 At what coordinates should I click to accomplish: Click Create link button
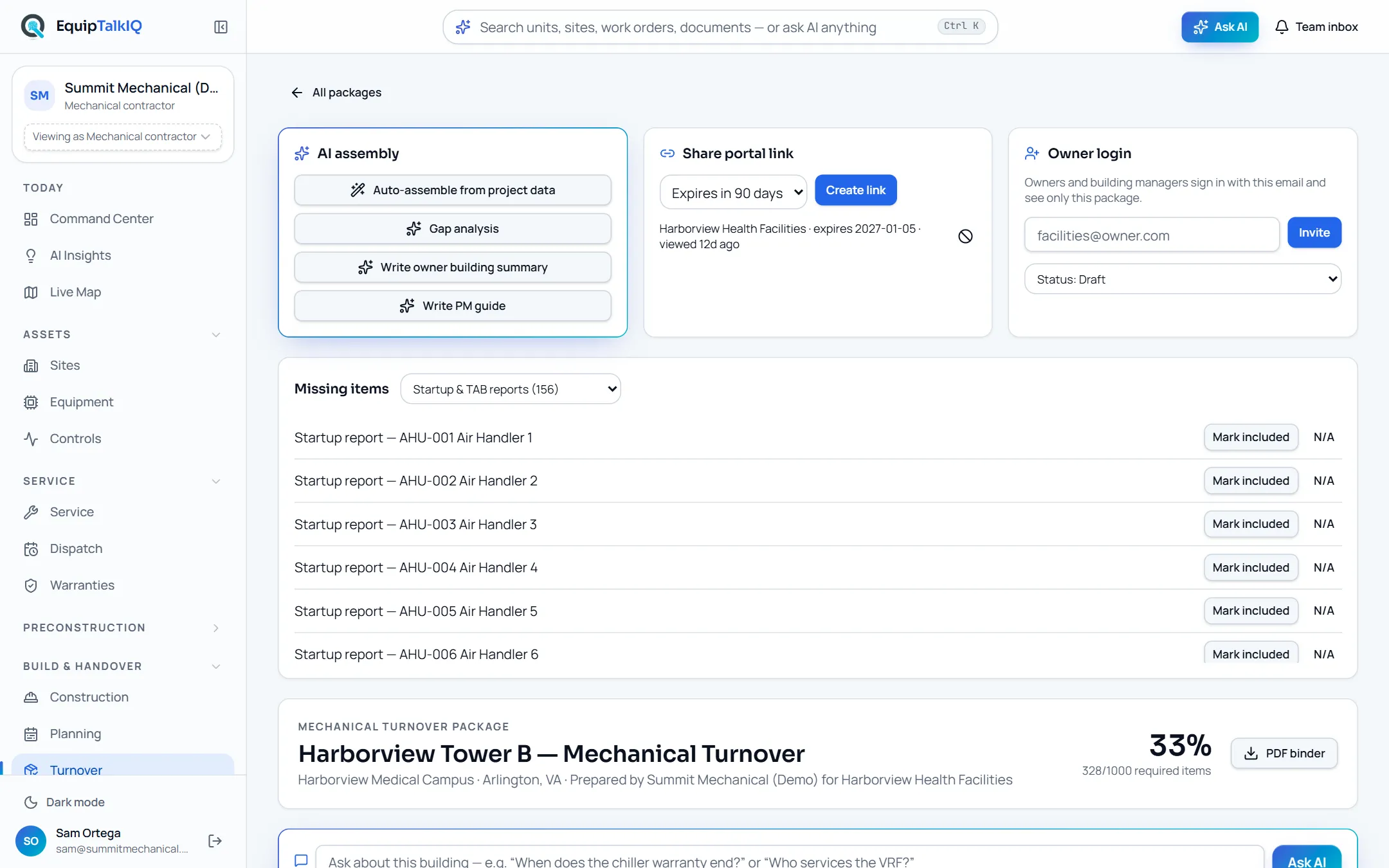pos(855,190)
